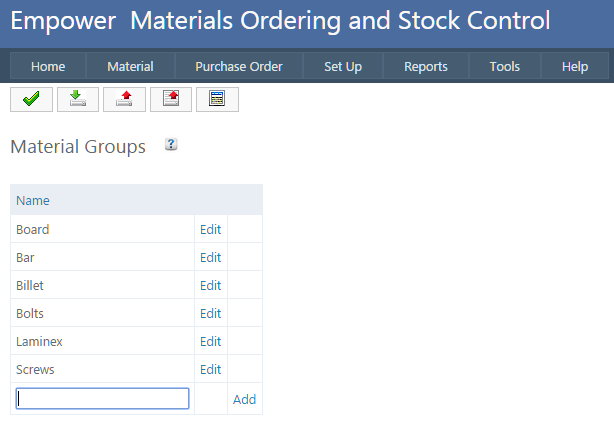Click Add to create new group
The height and width of the screenshot is (427, 614).
244,399
